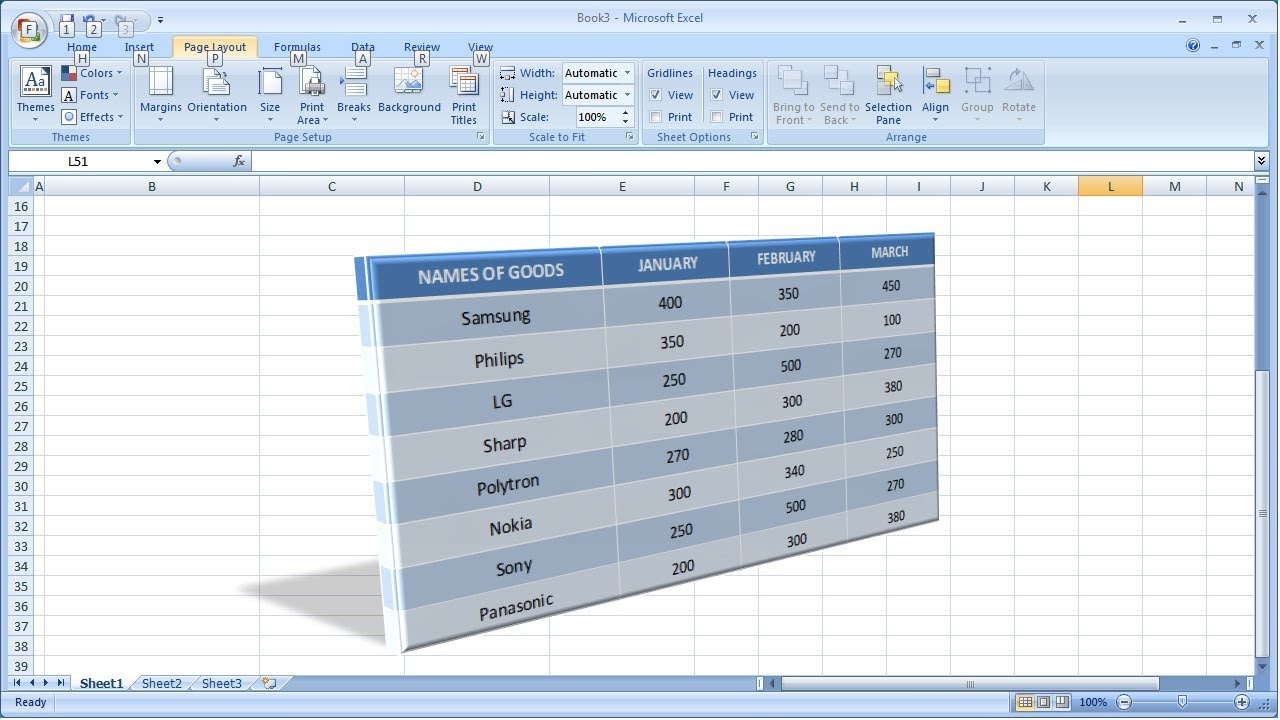Add a sheet Background image
Image resolution: width=1280 pixels, height=720 pixels.
[x=410, y=96]
